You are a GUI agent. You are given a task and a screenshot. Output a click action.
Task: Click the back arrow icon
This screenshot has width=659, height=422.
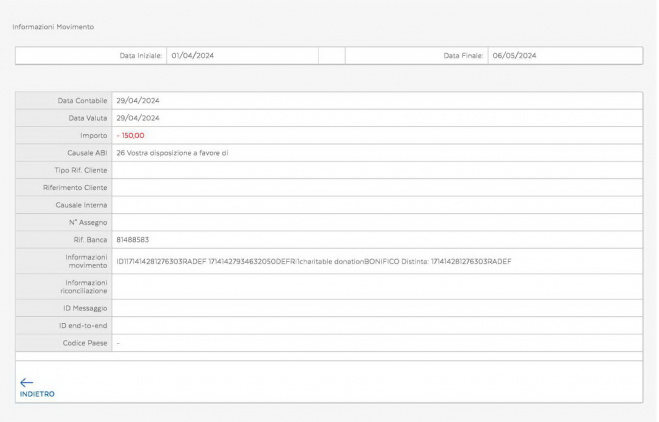26,381
